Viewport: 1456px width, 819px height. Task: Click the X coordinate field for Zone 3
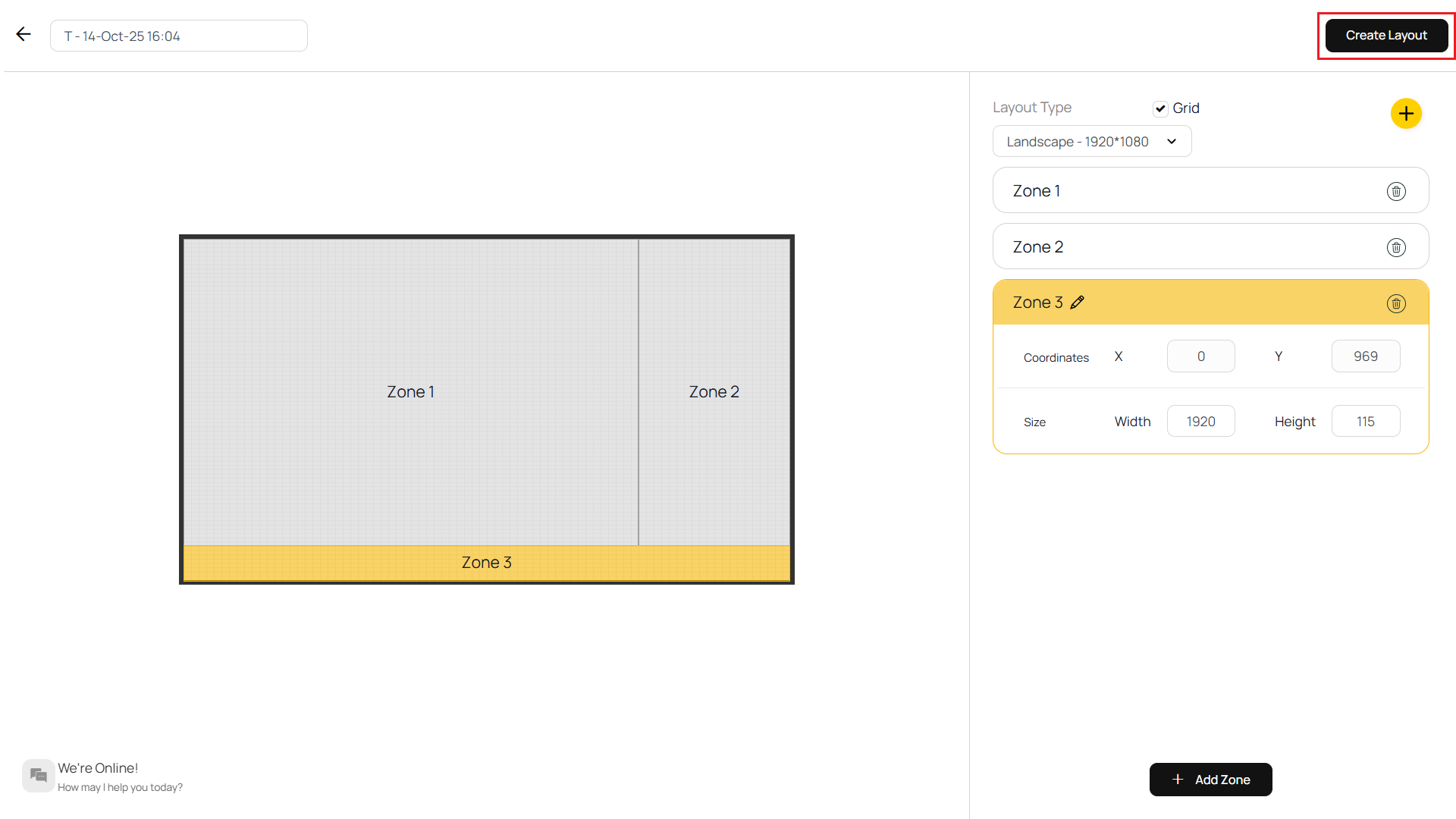pyautogui.click(x=1200, y=356)
